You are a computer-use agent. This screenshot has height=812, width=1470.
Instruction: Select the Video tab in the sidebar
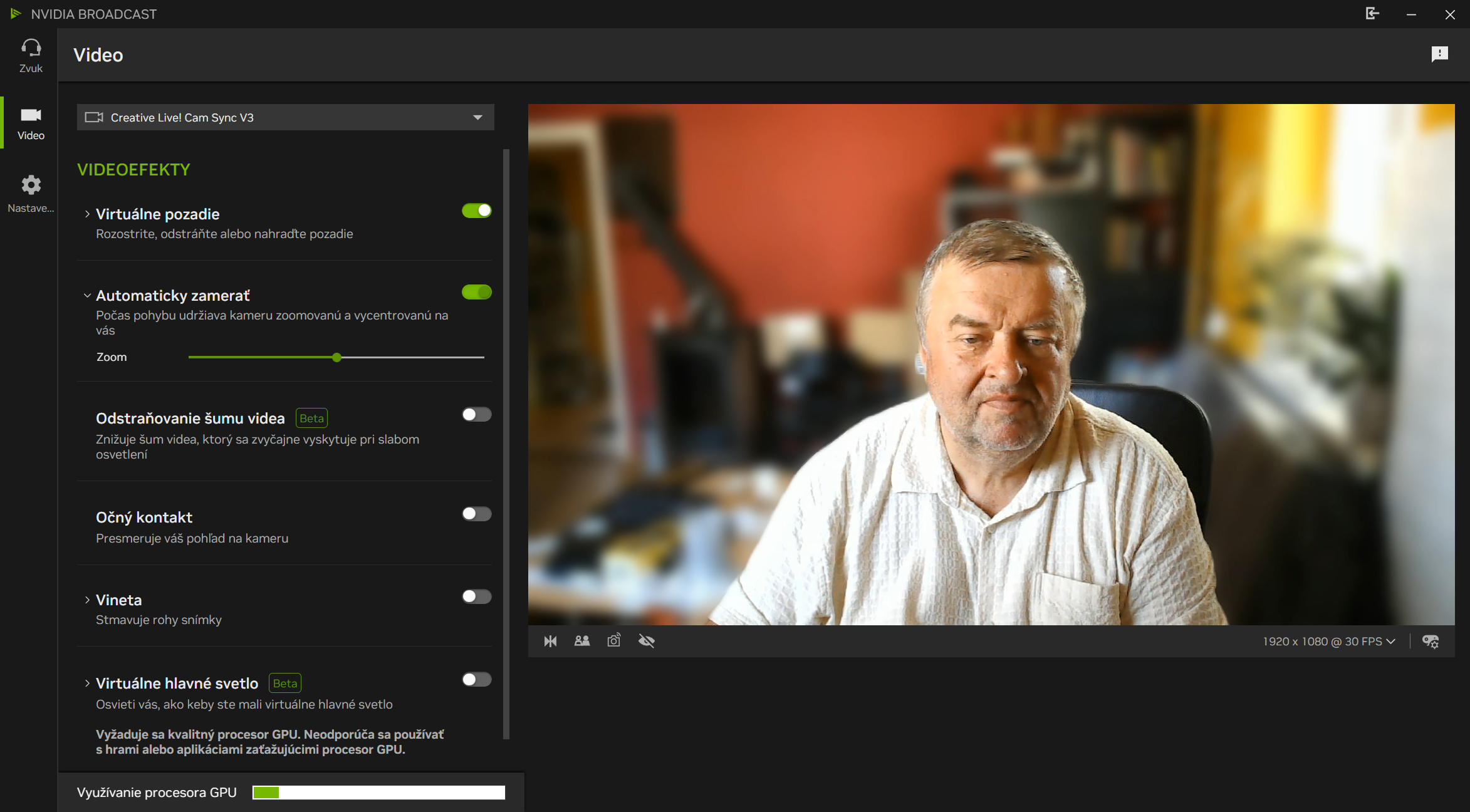[31, 123]
